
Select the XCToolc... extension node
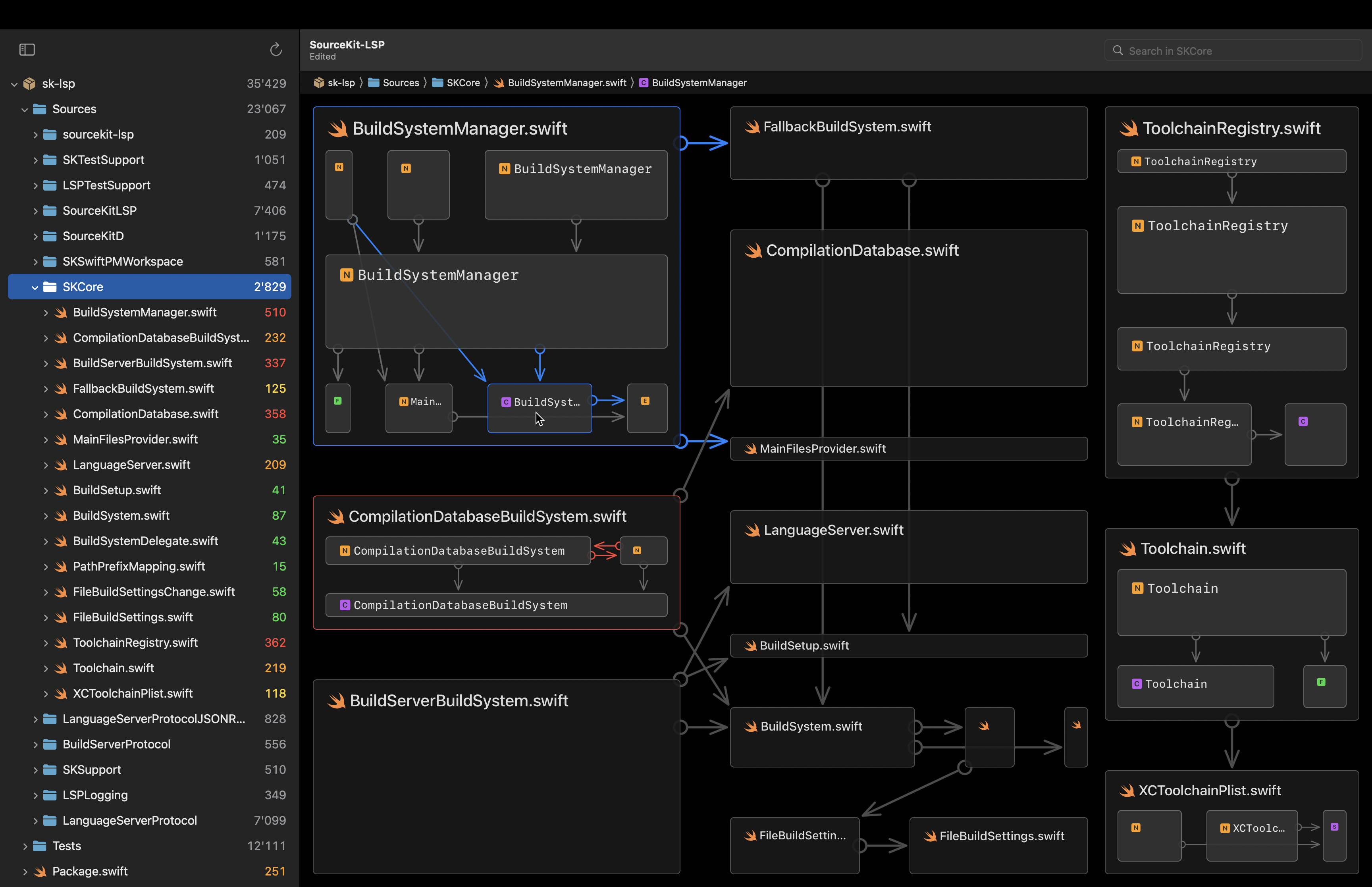point(1252,835)
